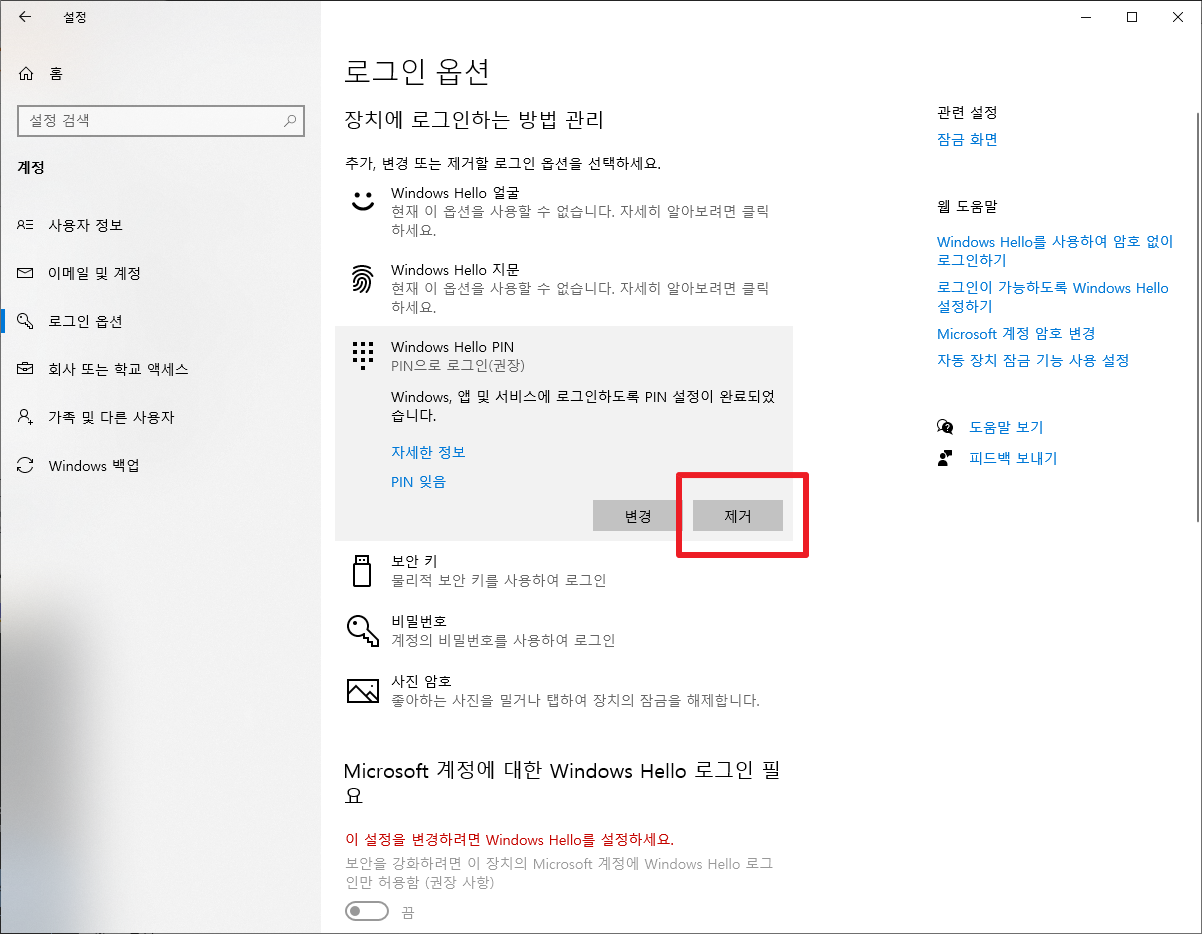Click the back arrow icon
The image size is (1202, 934).
pos(25,17)
